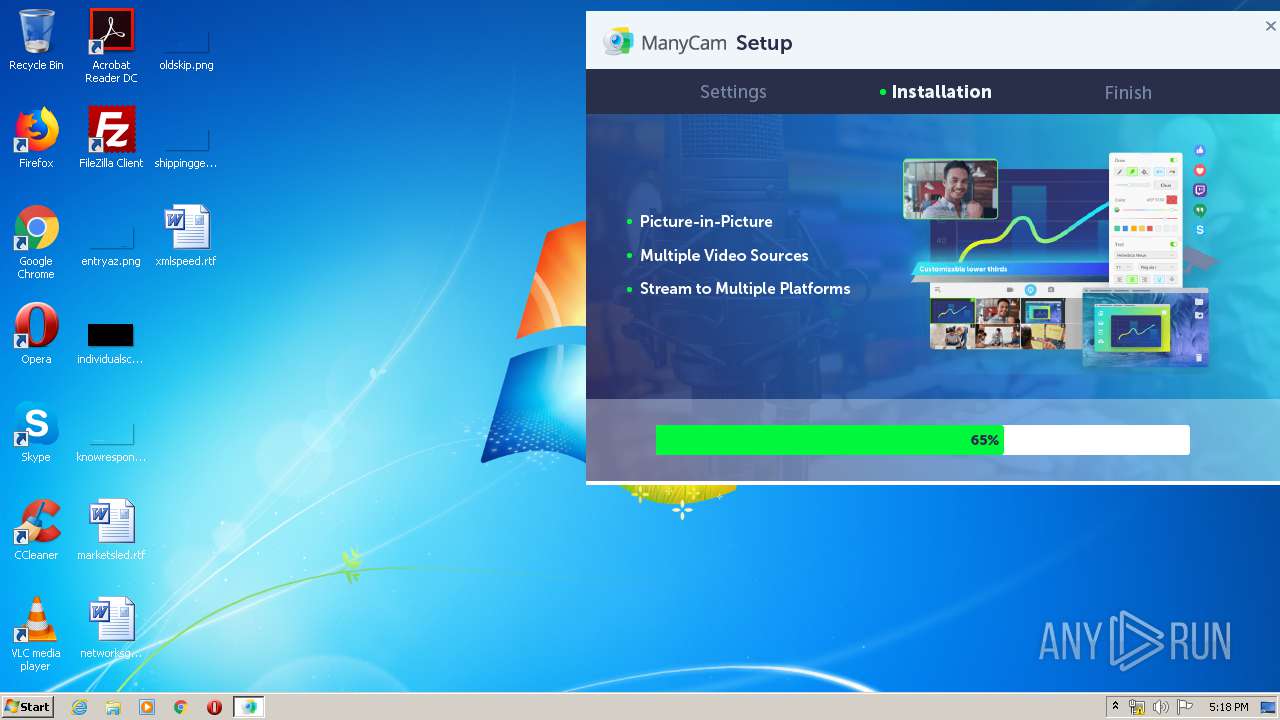Launch Opera desktop shortcut
Screen dimensions: 1280x720
(x=36, y=335)
